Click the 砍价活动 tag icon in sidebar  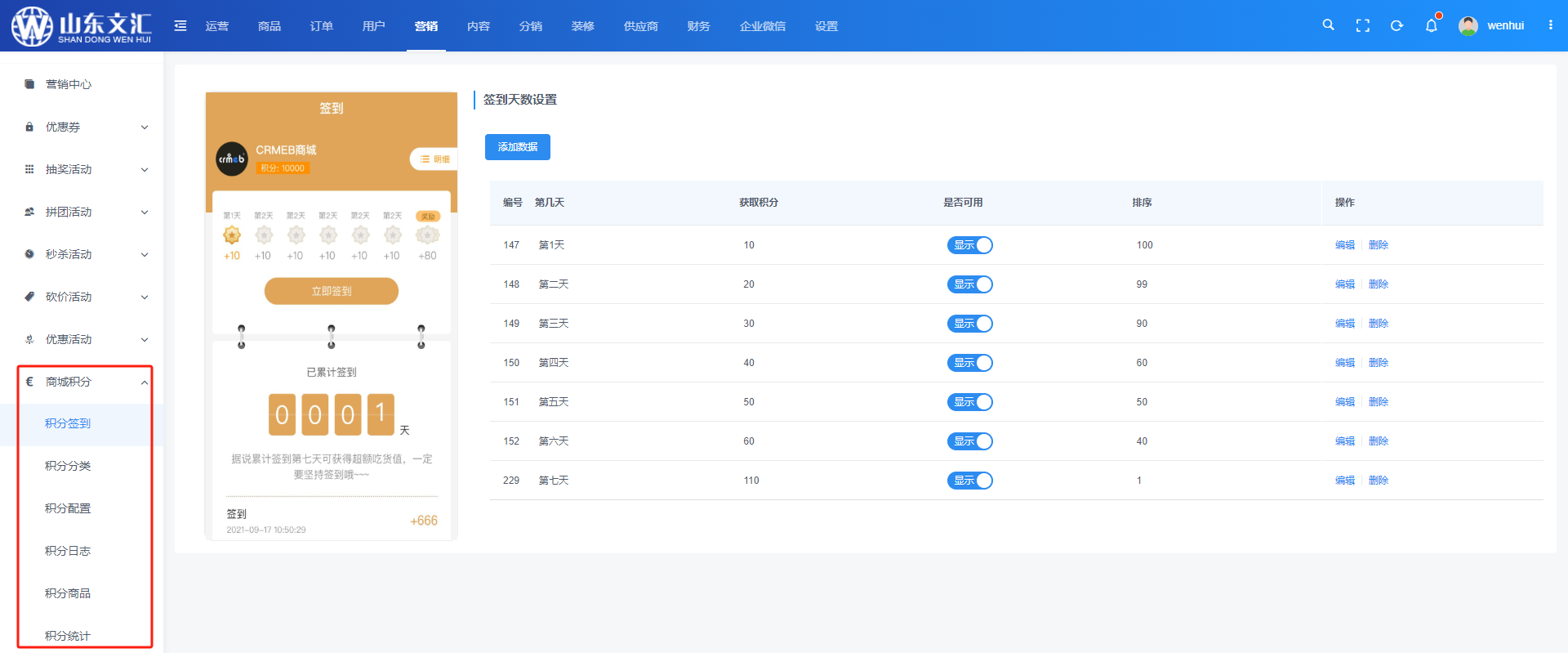coord(29,297)
